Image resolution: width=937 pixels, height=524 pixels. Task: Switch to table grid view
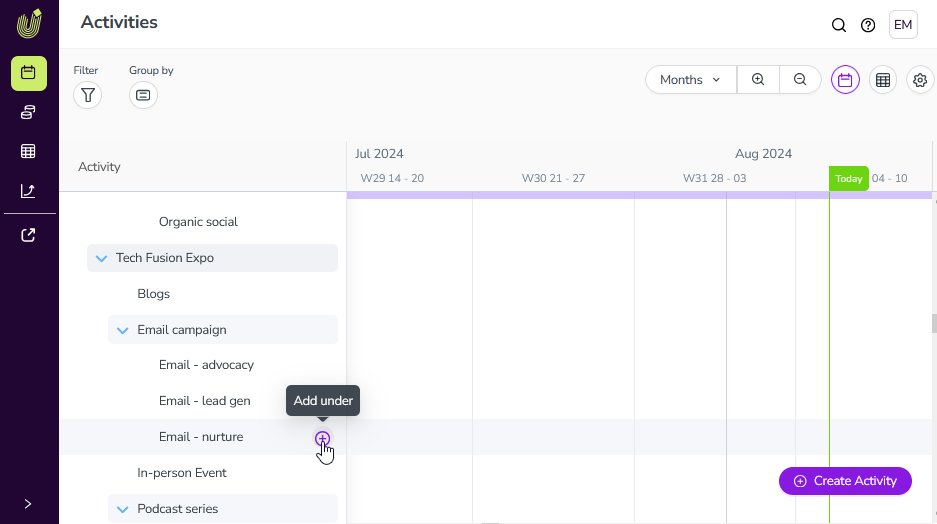pos(883,80)
